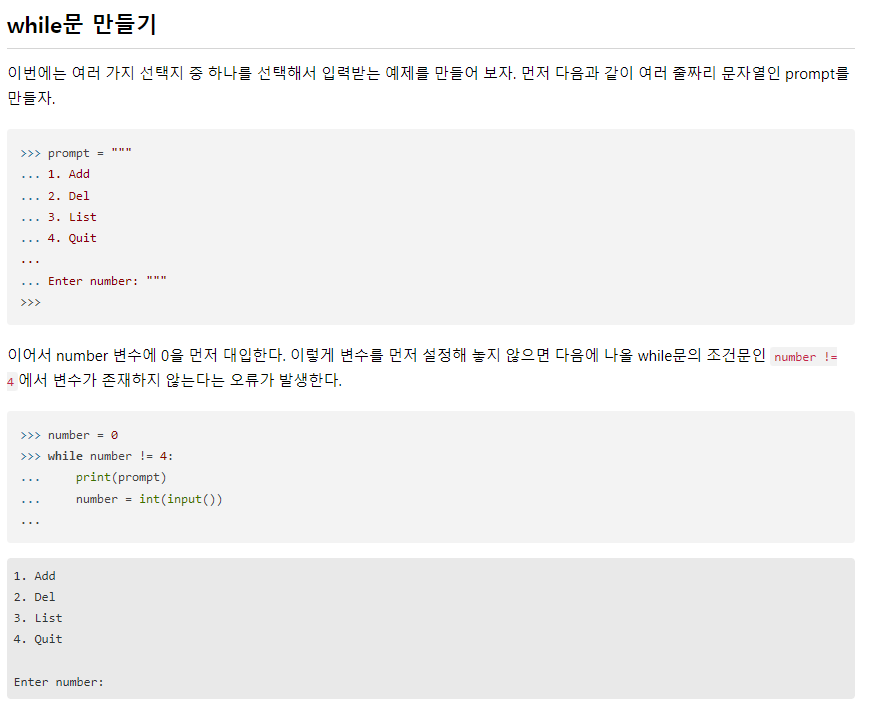877x712 pixels.
Task: Click the 'number = int(input())' line
Action: tap(149, 499)
